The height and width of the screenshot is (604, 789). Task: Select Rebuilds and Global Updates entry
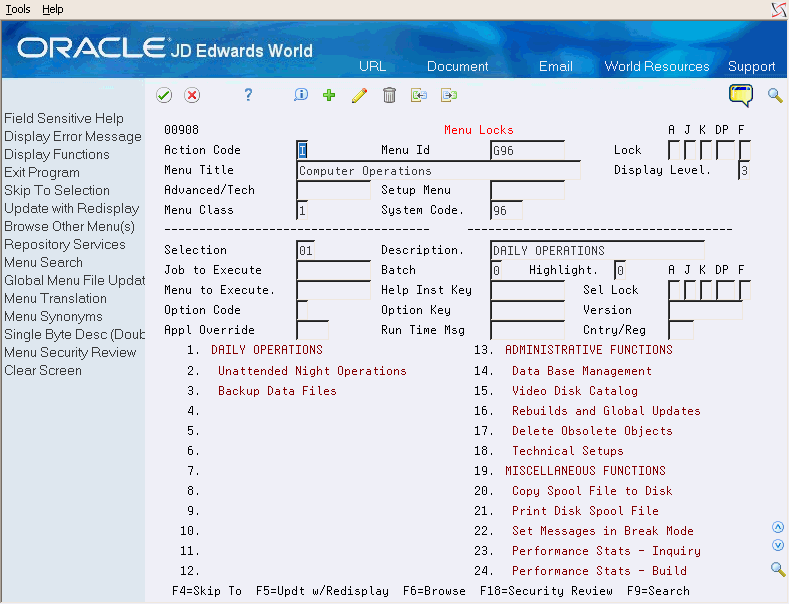[606, 411]
